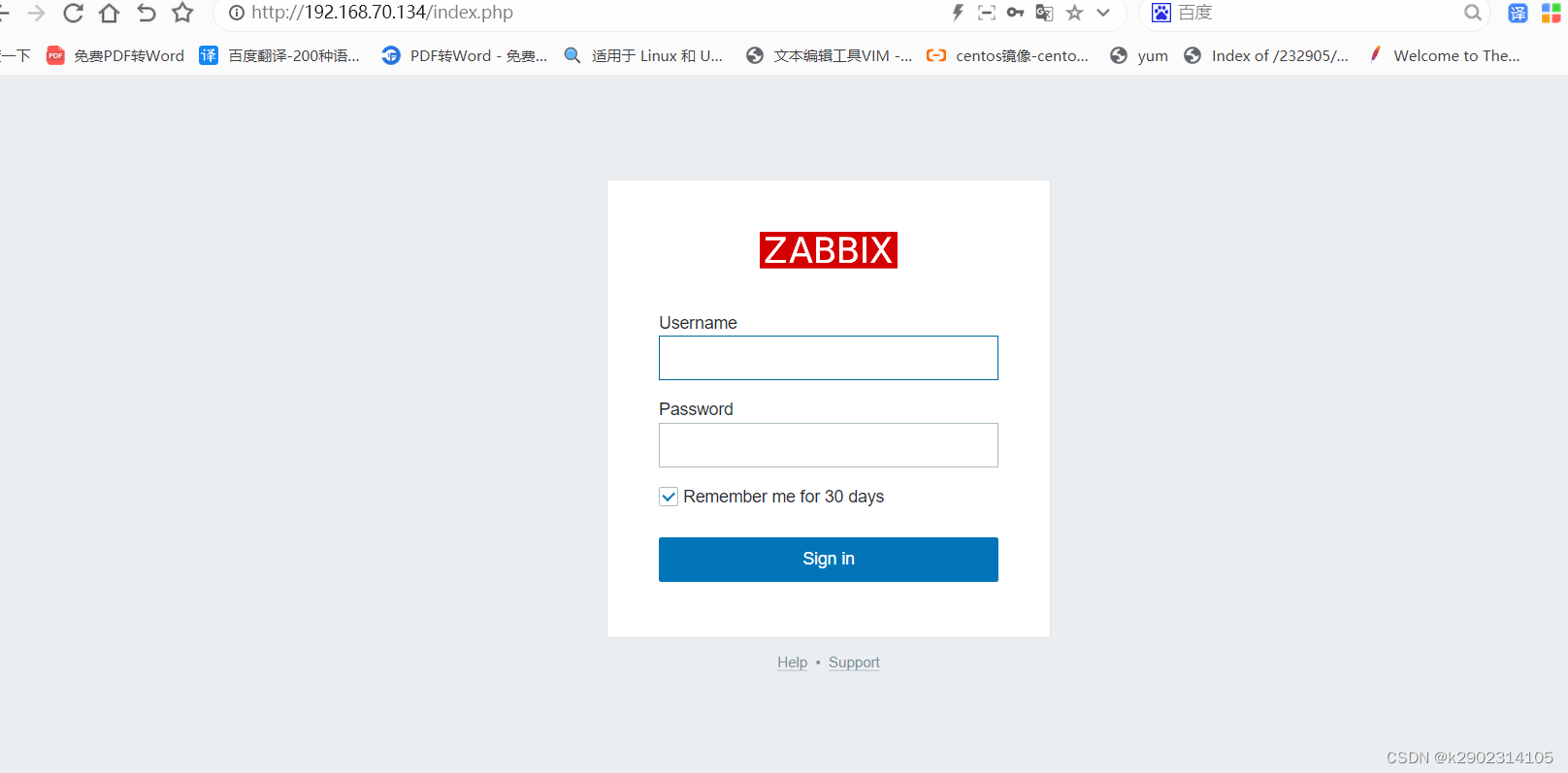Open the Support link
1568x773 pixels.
[x=854, y=662]
